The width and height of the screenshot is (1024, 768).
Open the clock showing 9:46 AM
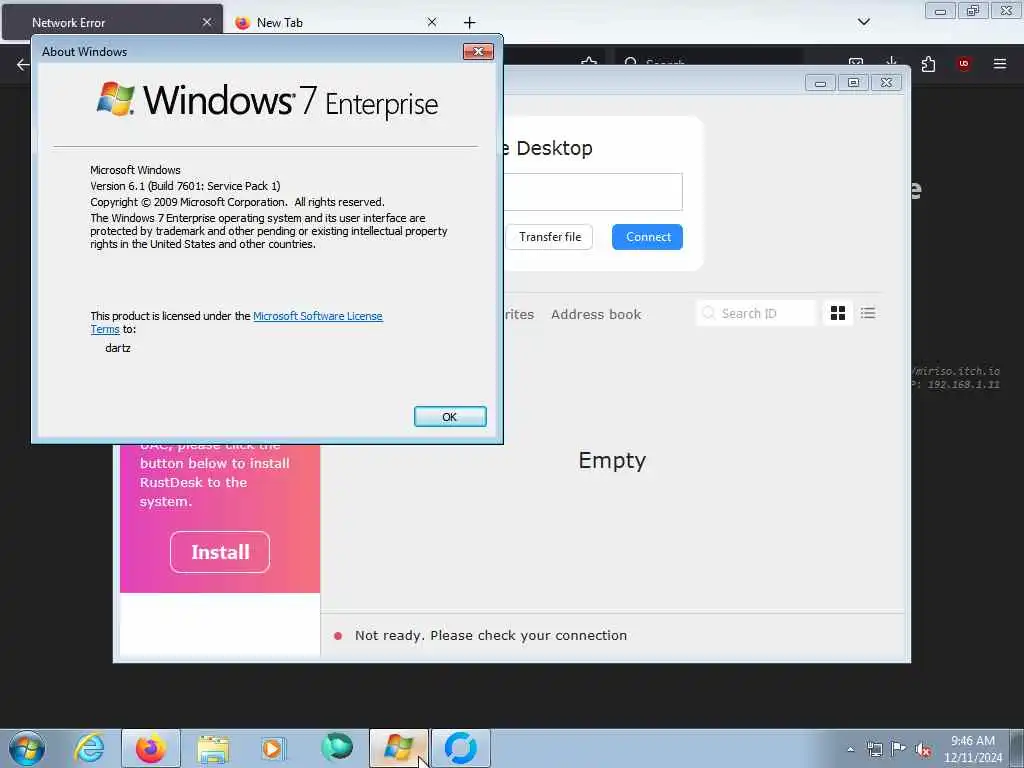(x=972, y=749)
